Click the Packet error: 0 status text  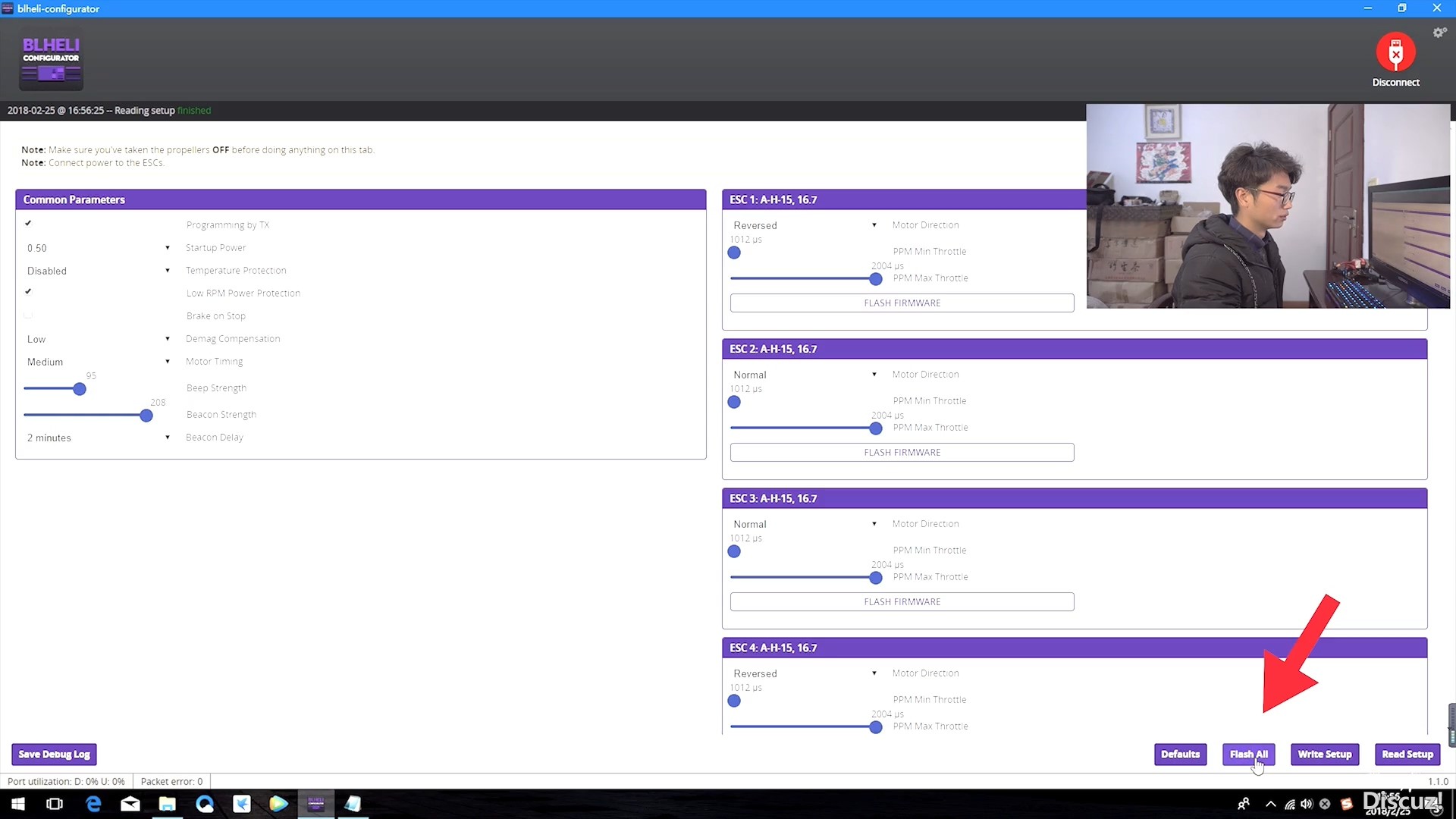coord(171,781)
